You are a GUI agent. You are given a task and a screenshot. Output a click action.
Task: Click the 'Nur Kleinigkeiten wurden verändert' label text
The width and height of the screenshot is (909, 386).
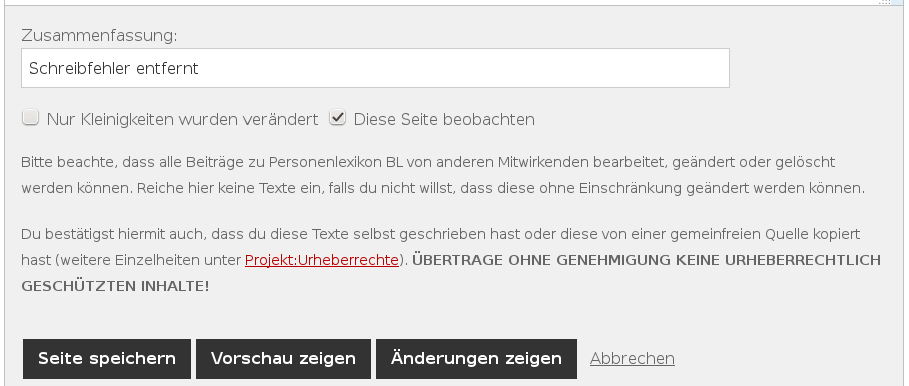click(x=182, y=119)
